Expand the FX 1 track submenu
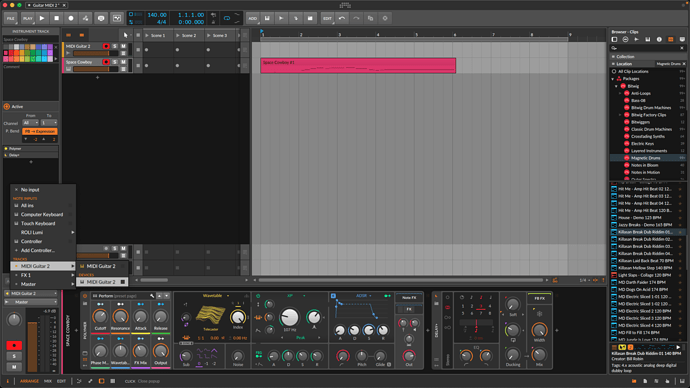The height and width of the screenshot is (388, 690). [43, 275]
